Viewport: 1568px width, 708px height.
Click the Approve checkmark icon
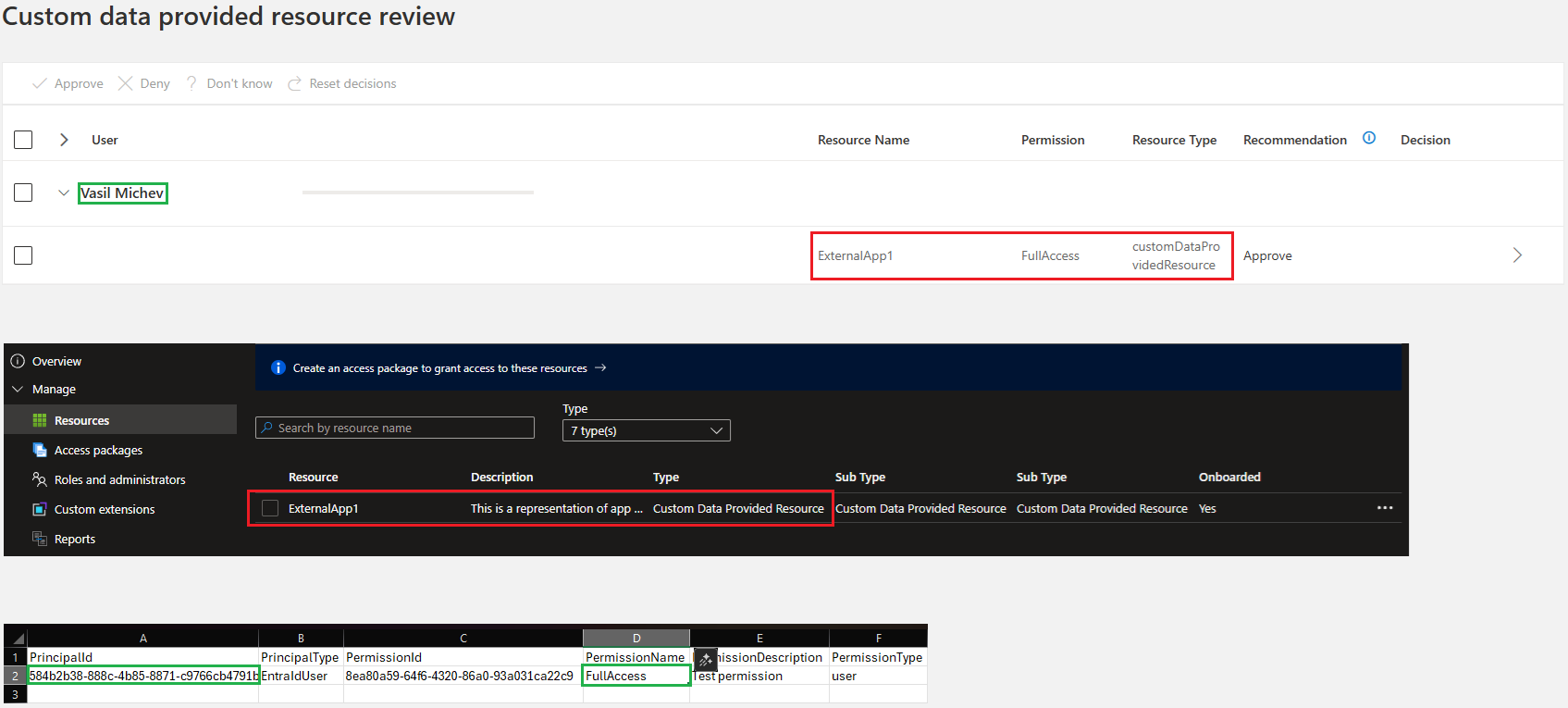pos(39,83)
